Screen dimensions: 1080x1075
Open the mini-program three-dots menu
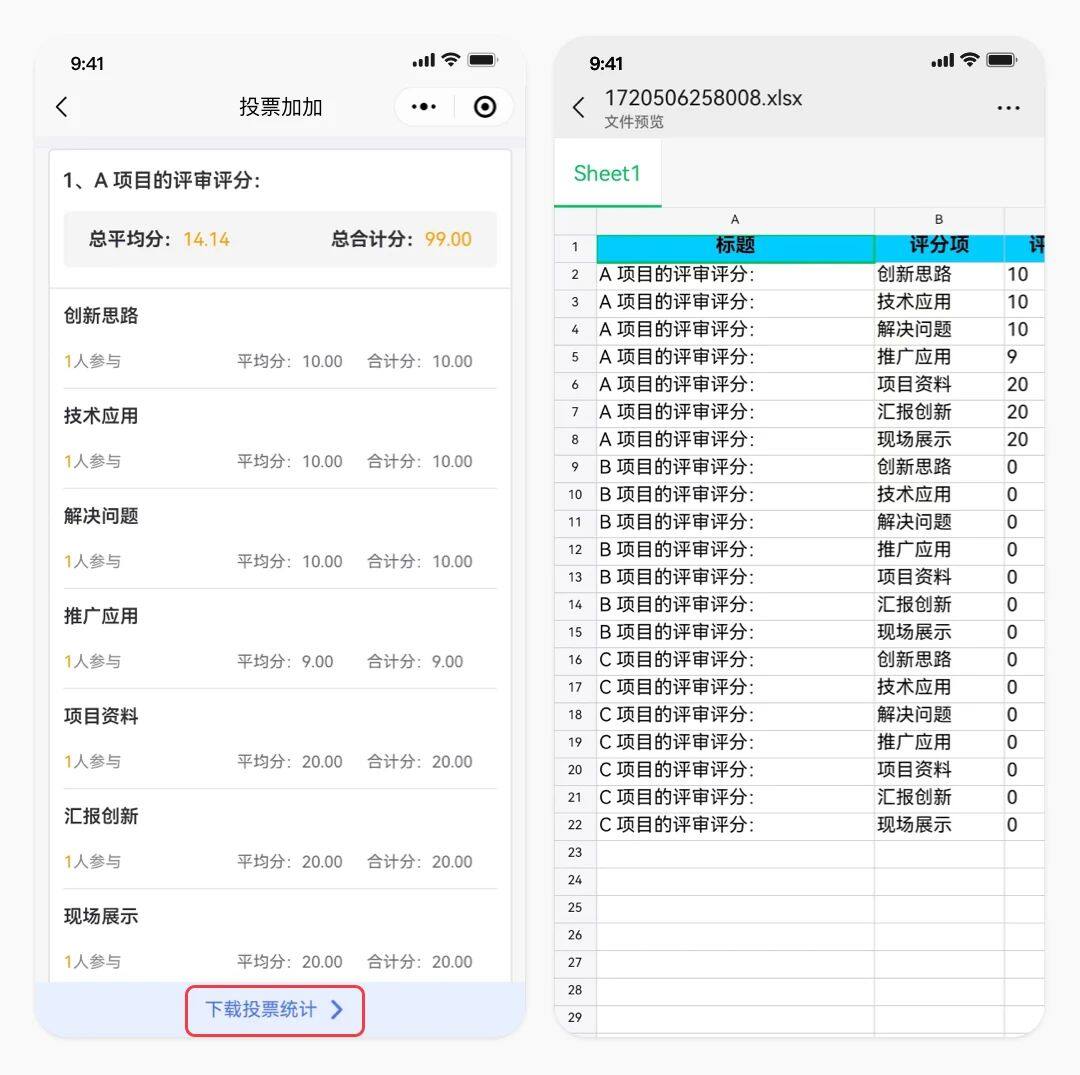coord(424,107)
